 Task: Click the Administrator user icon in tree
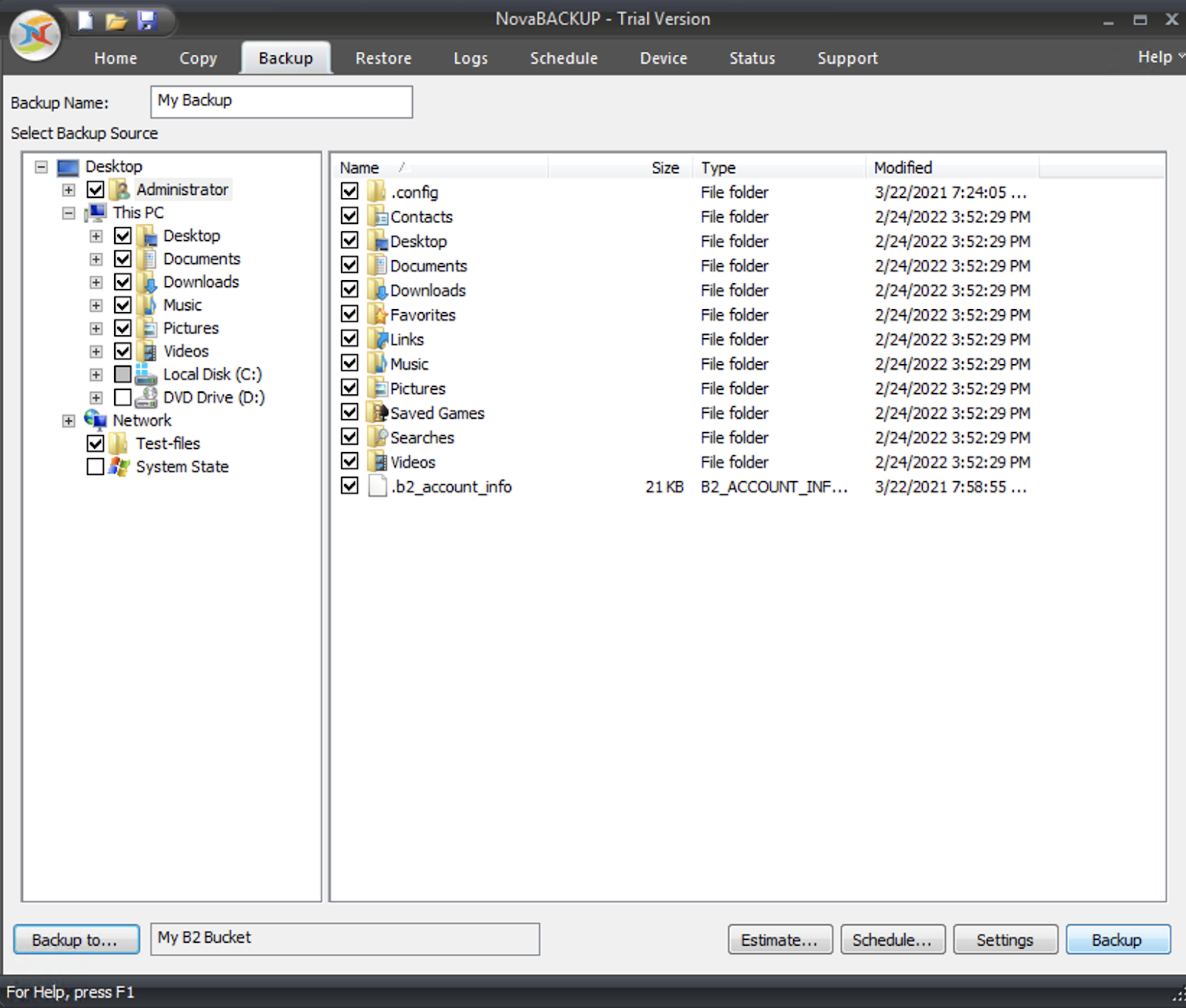tap(121, 190)
